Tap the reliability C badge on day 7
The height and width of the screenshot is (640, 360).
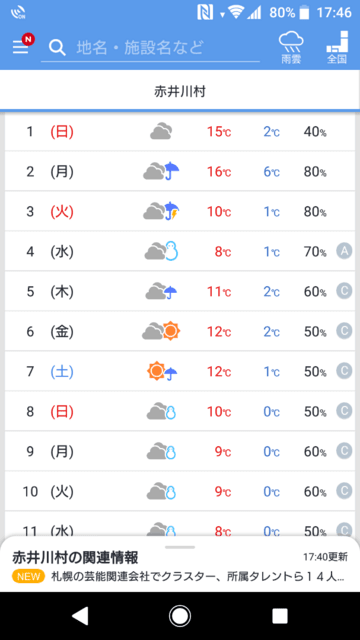[344, 371]
